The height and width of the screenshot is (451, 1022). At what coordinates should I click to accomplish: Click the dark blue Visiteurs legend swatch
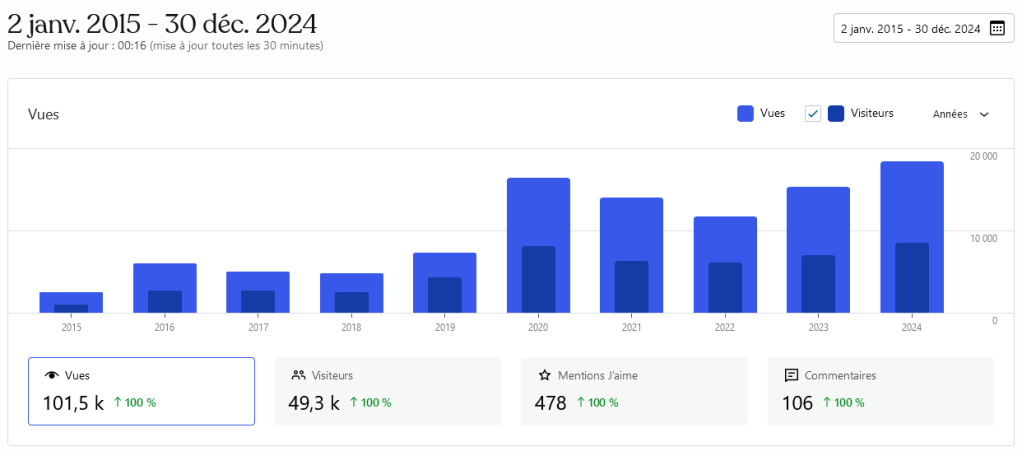[x=836, y=114]
